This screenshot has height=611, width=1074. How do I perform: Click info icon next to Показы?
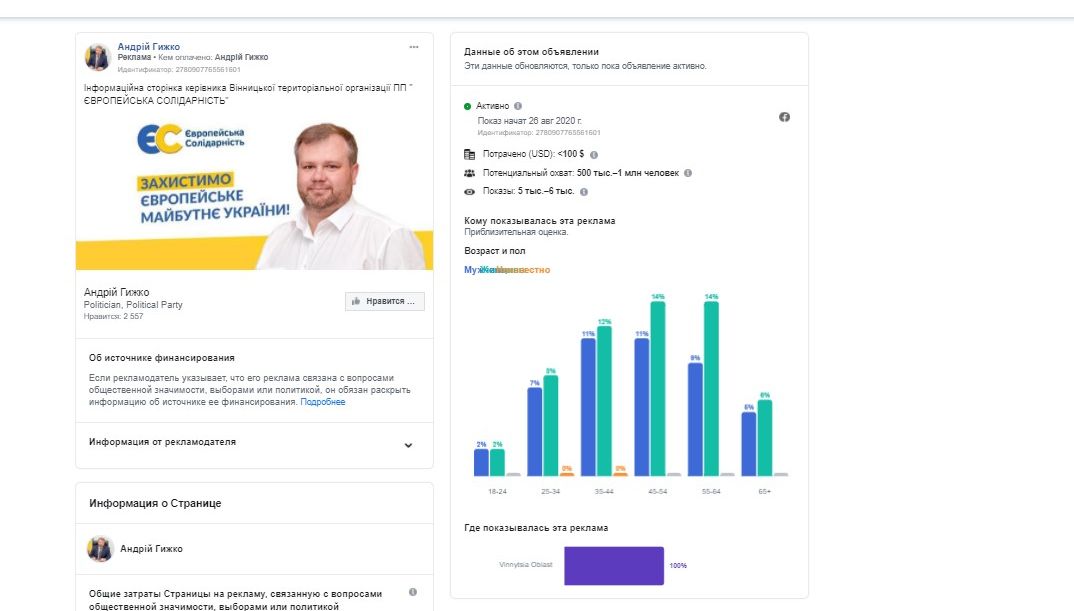point(584,191)
